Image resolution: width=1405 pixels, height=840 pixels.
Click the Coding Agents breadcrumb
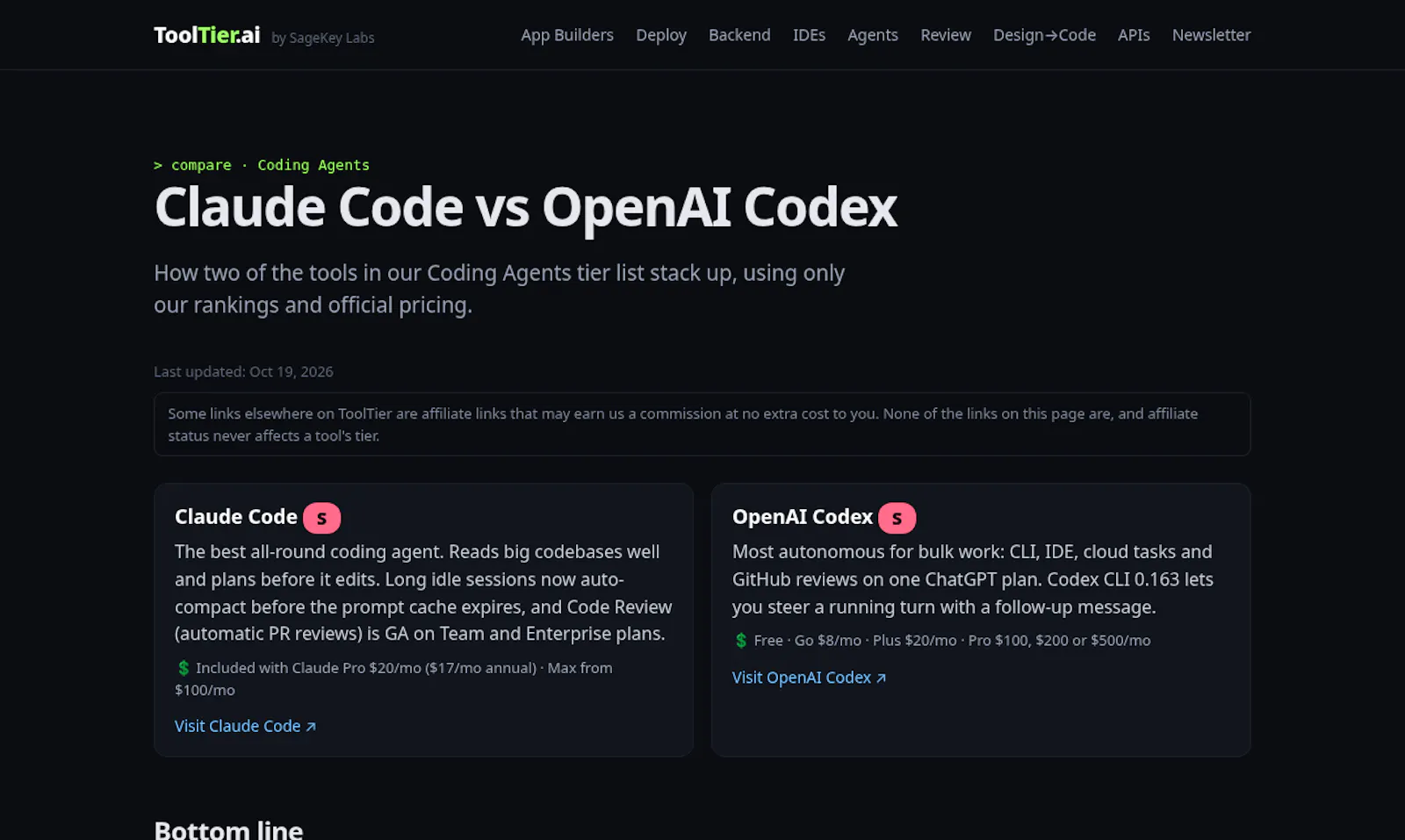(313, 165)
